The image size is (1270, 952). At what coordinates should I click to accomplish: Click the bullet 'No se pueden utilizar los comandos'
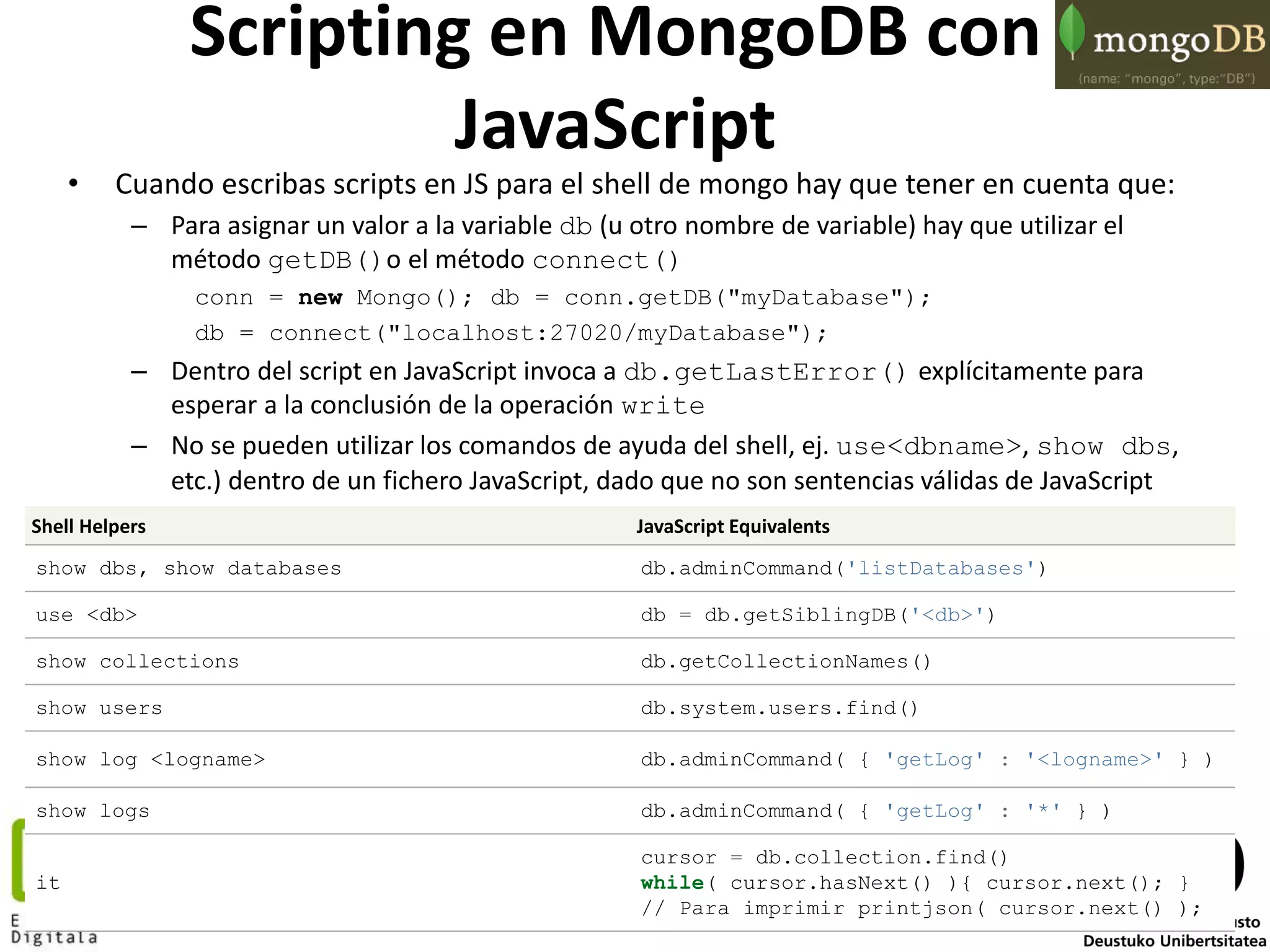click(675, 463)
